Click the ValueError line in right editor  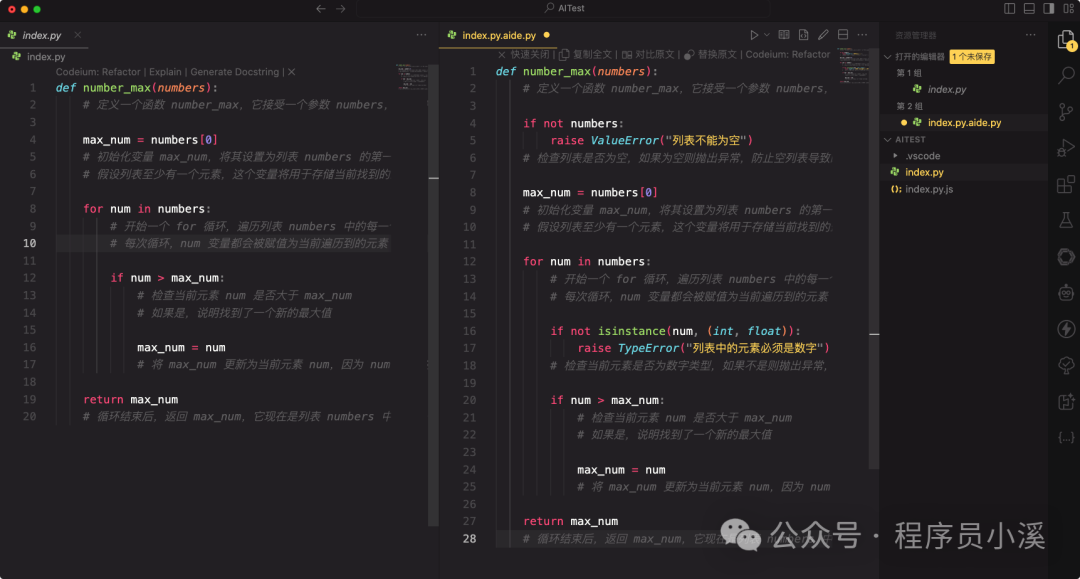(x=651, y=140)
